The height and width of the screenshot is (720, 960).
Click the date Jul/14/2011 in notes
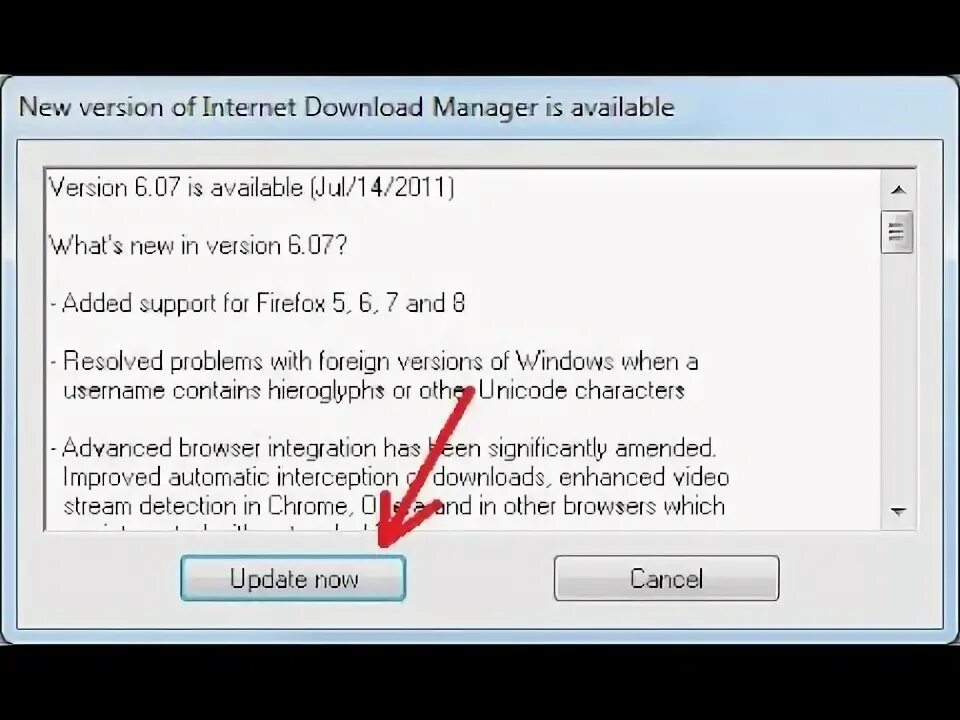383,187
